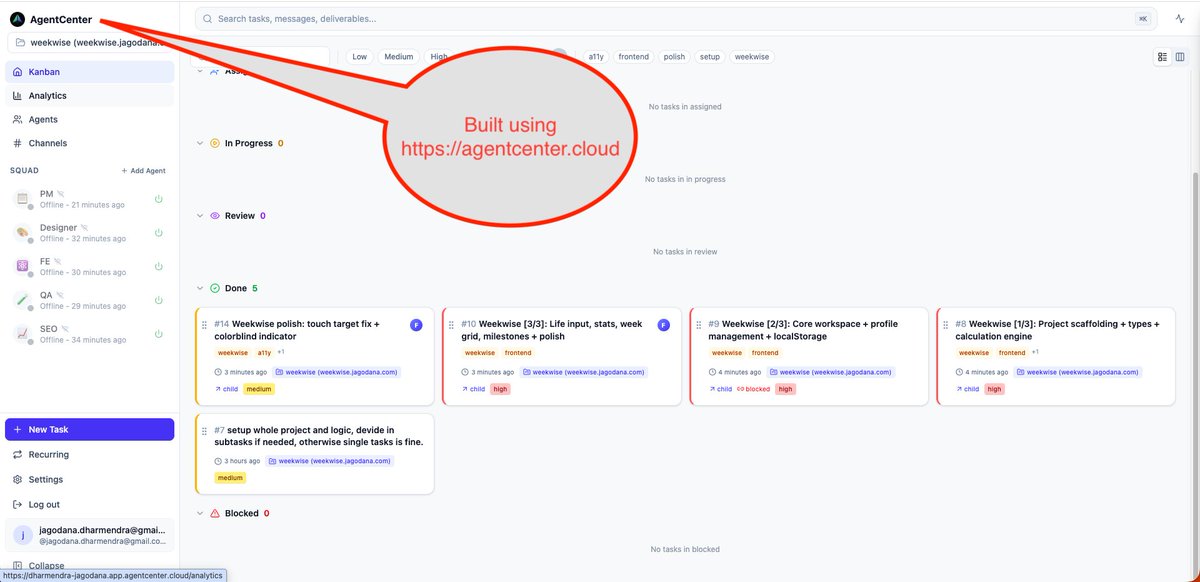Click the 'high' priority badge on task #10
The height and width of the screenshot is (582, 1200).
(x=501, y=389)
